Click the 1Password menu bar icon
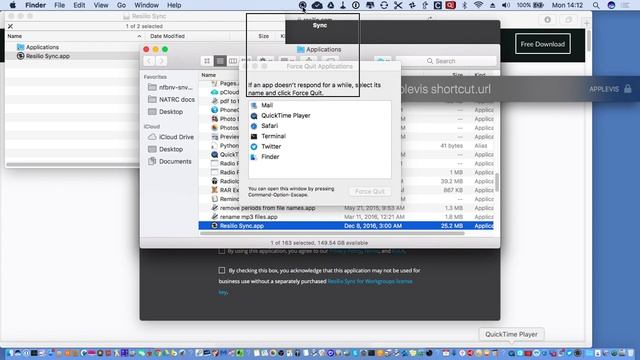Image resolution: width=640 pixels, height=360 pixels. [x=356, y=5]
